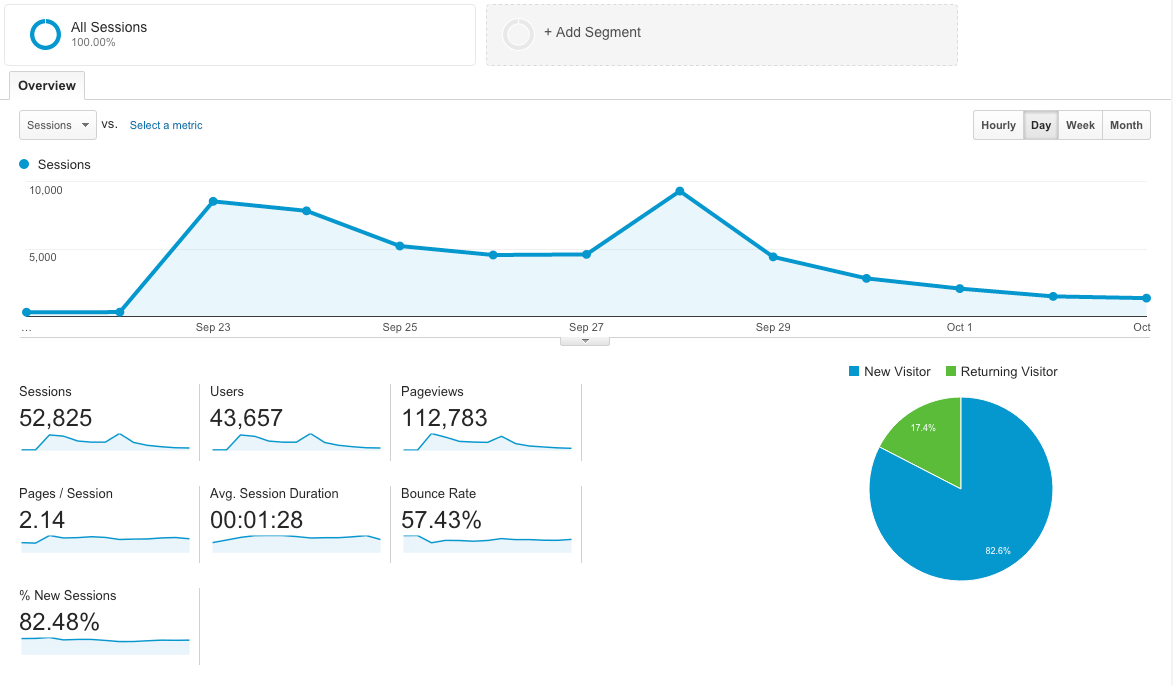Screen dimensions: 1173x685
Task: Click the All Sessions segment circle icon
Action: [x=44, y=34]
